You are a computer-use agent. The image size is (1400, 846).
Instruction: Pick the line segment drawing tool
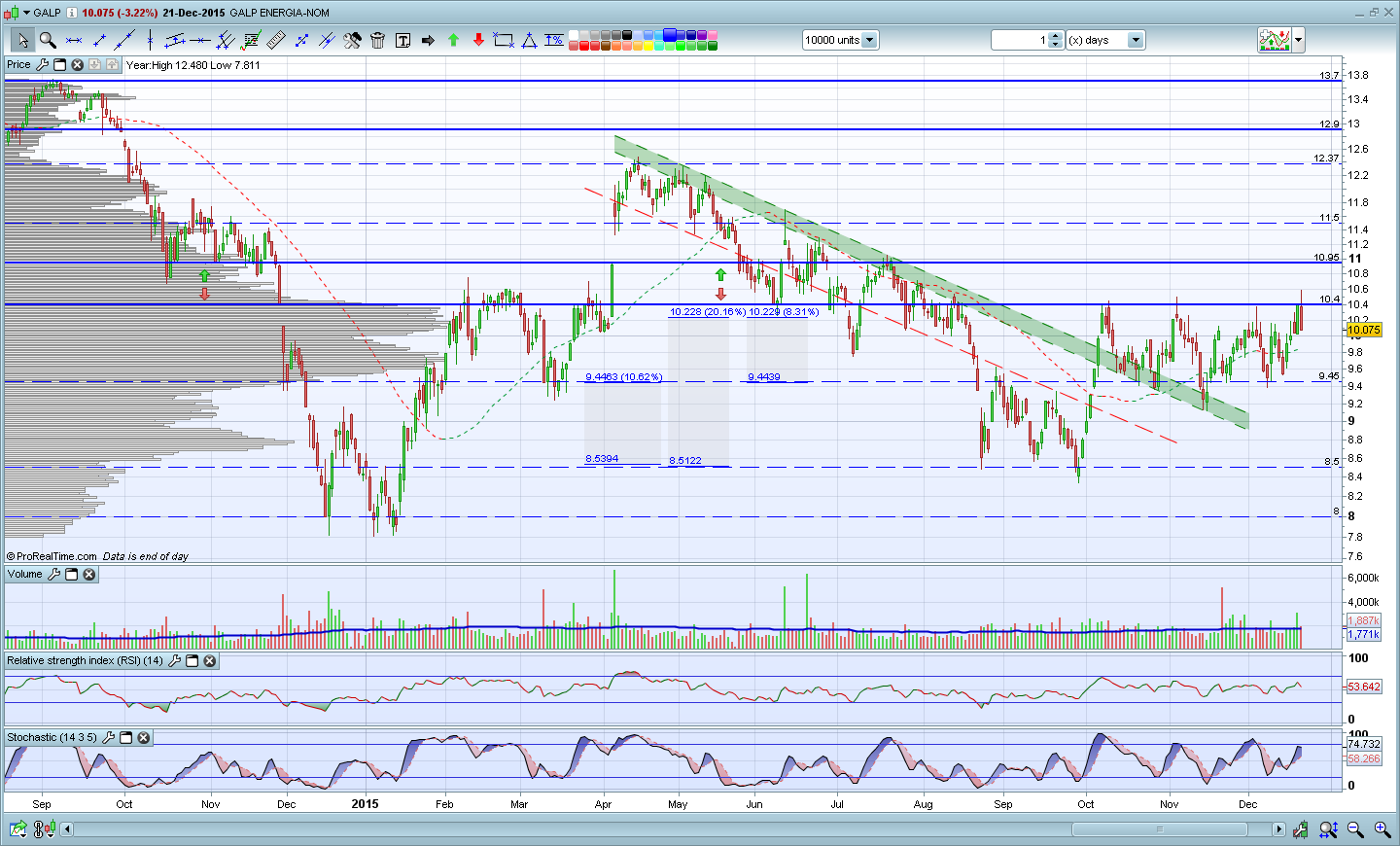click(99, 40)
